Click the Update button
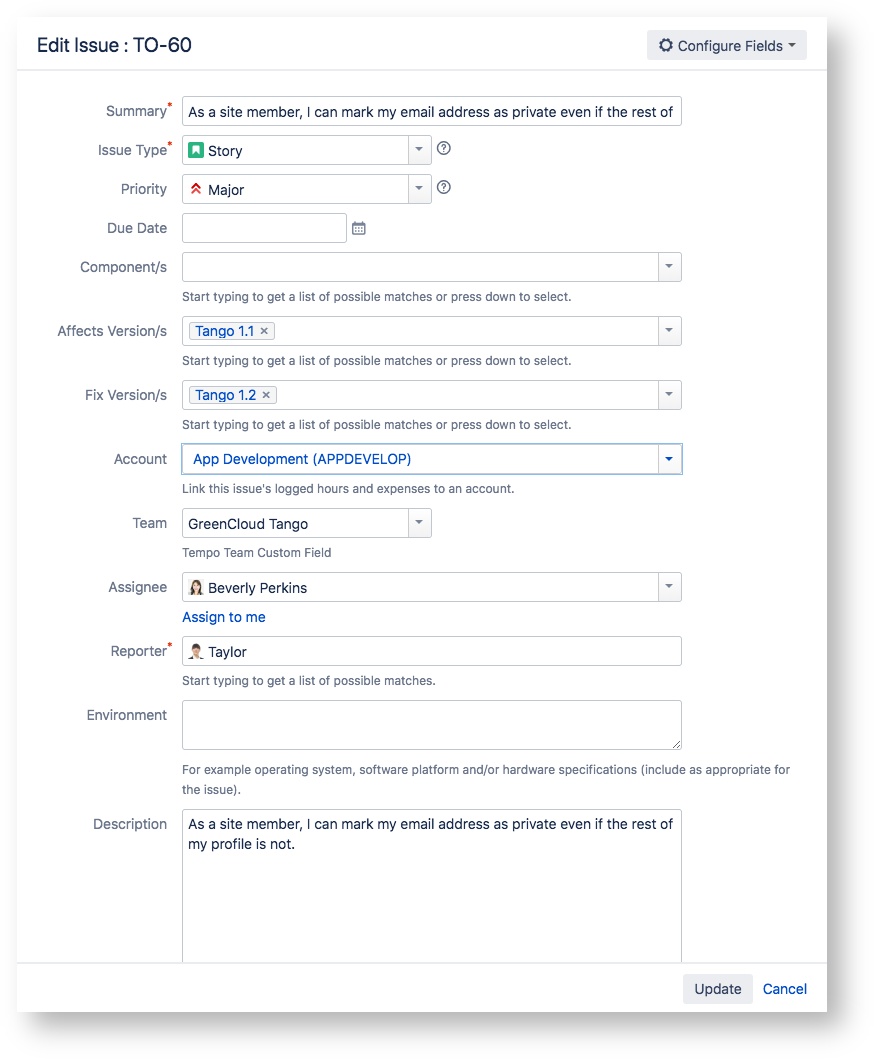The height and width of the screenshot is (1060, 875). (x=717, y=989)
